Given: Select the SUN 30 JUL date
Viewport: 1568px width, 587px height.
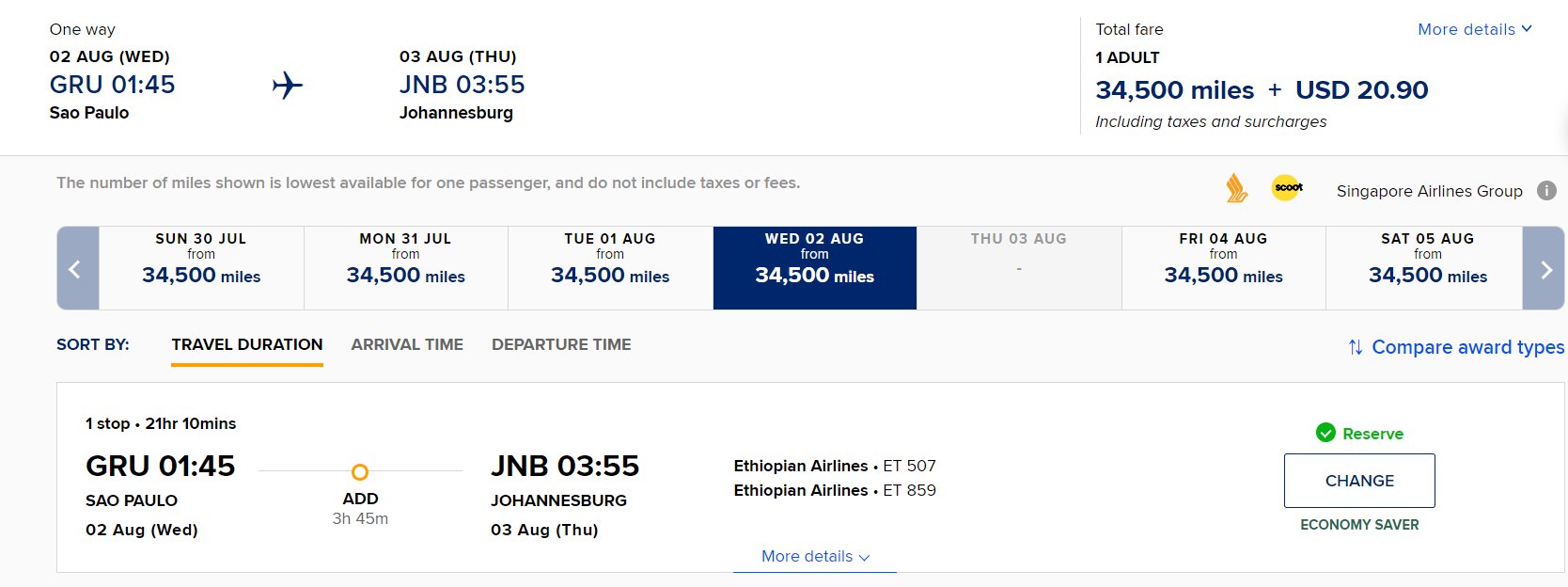Looking at the screenshot, I should (x=201, y=268).
